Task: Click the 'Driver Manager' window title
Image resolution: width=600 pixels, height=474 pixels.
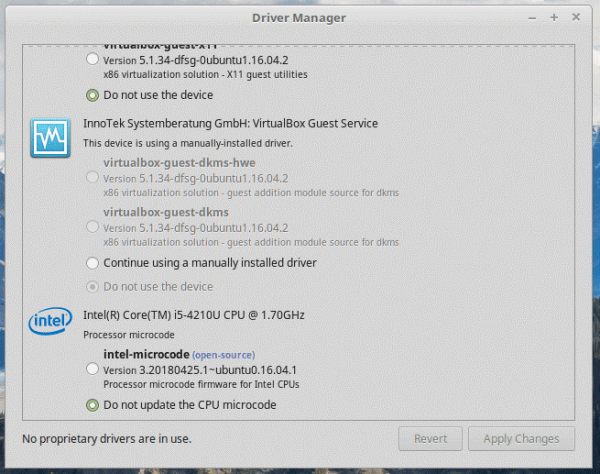Action: (x=299, y=18)
